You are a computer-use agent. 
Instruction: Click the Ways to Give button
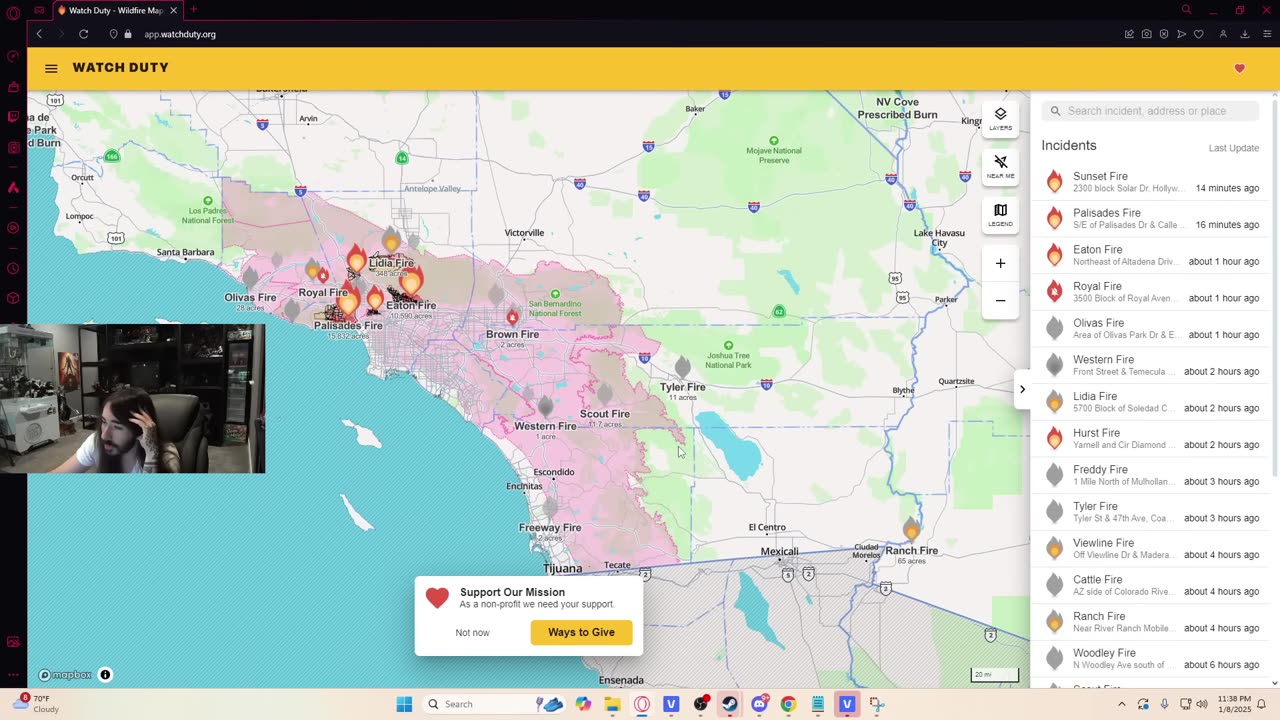[x=581, y=632]
